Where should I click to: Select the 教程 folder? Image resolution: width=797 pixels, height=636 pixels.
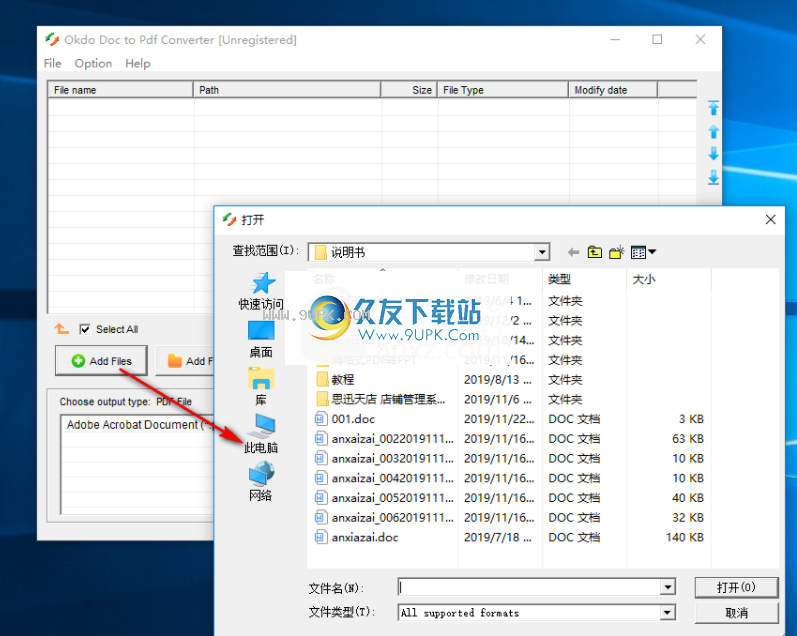[x=343, y=379]
